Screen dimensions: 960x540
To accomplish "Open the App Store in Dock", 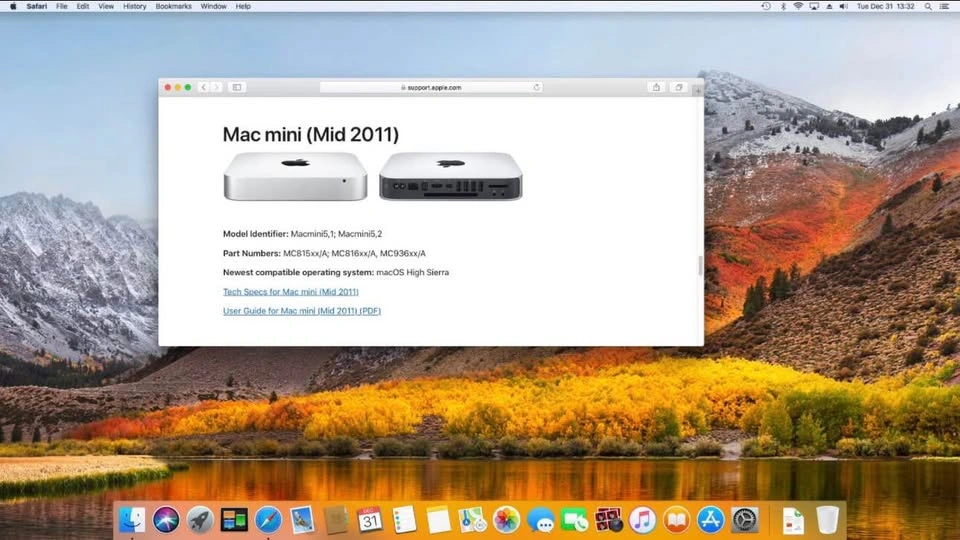I will click(x=710, y=520).
